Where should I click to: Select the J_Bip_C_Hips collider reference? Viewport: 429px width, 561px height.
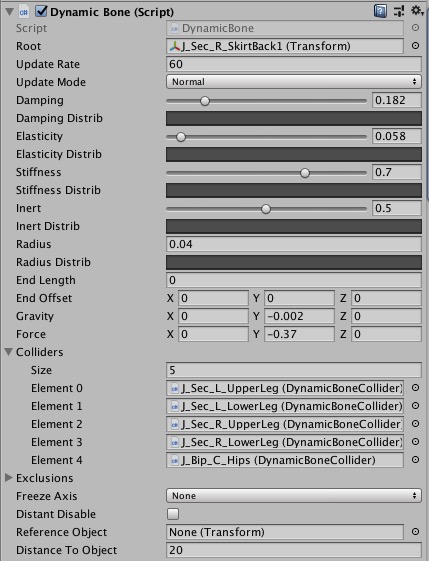(x=285, y=460)
